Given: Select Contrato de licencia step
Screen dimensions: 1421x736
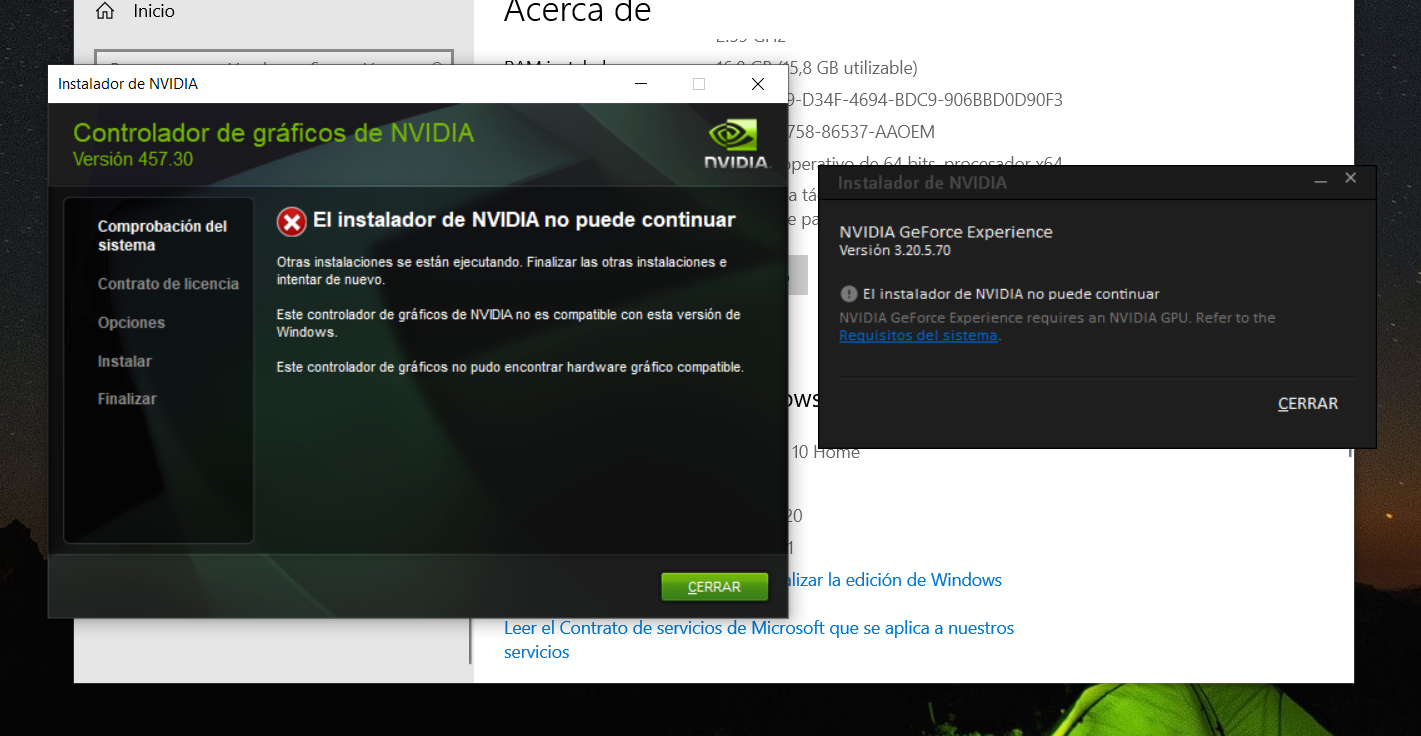Looking at the screenshot, I should 168,284.
